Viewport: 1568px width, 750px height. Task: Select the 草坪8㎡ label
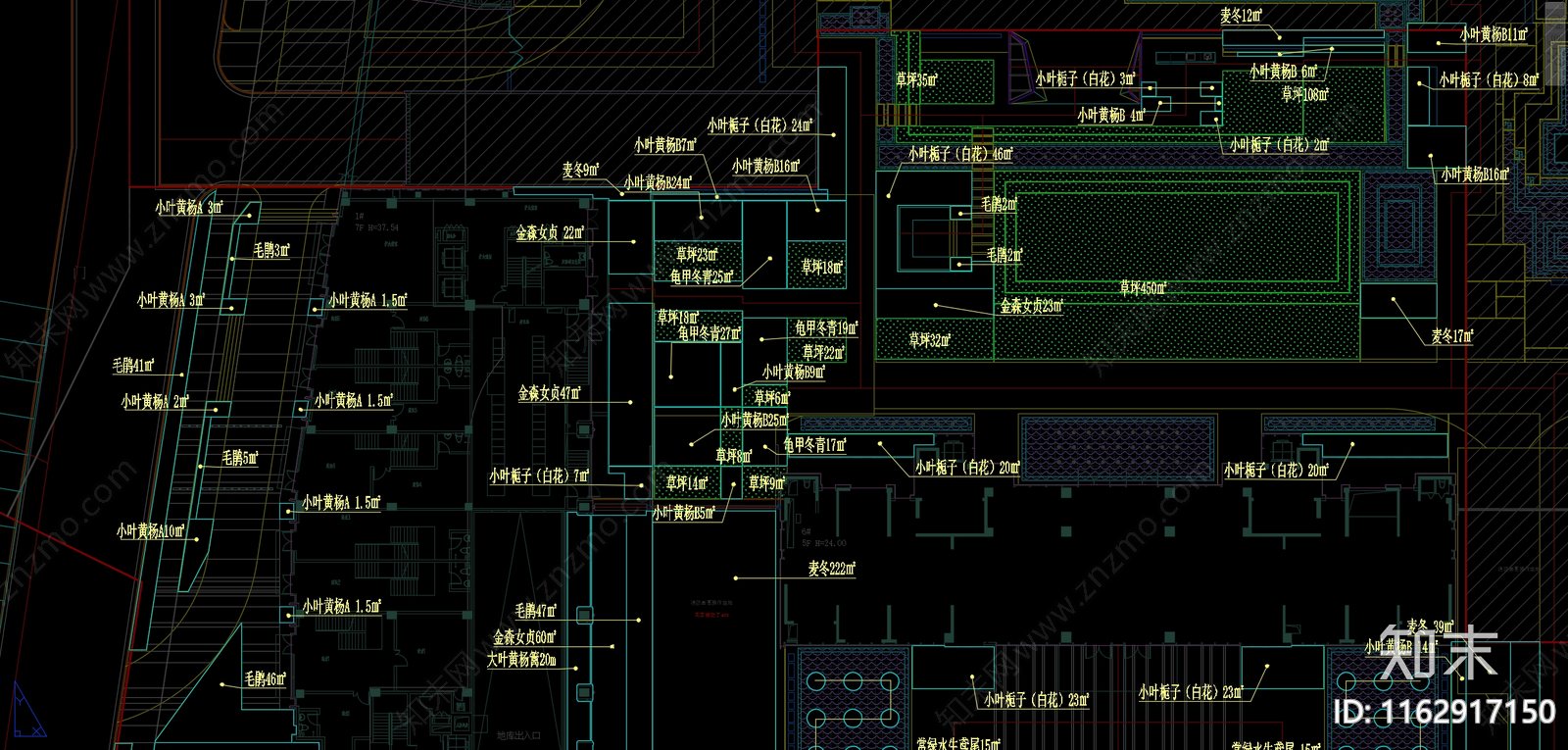(x=734, y=456)
